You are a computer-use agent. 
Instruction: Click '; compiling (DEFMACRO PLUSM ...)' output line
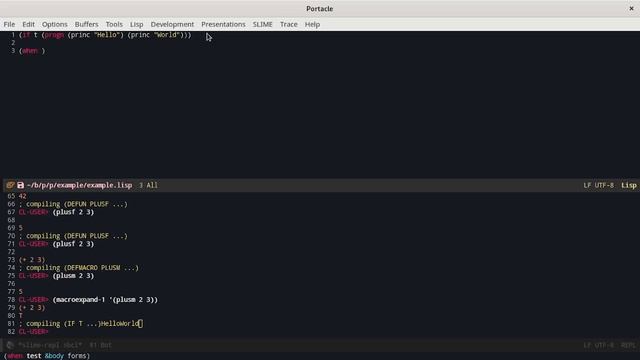click(78, 268)
